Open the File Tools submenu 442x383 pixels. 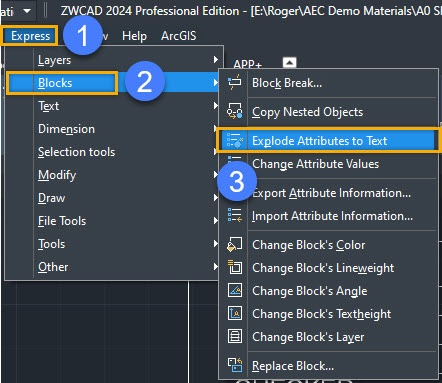pyautogui.click(x=114, y=221)
